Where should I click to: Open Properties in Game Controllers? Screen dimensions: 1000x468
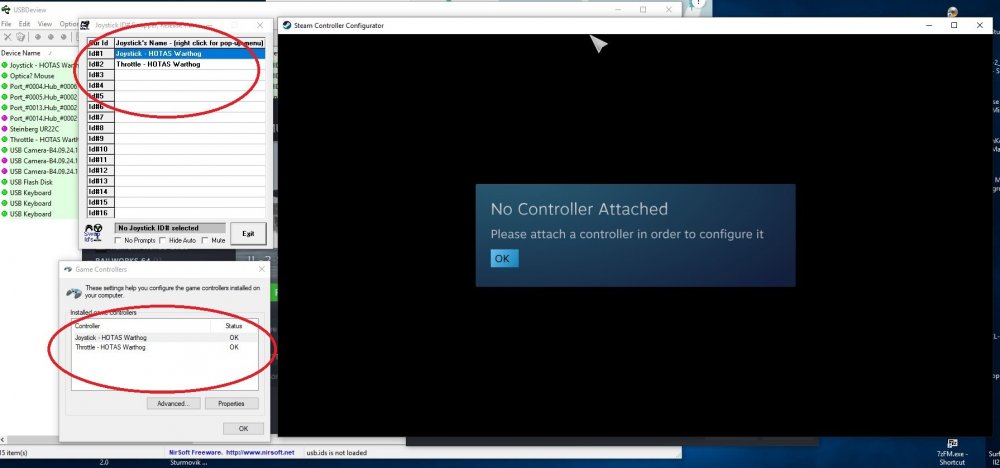pyautogui.click(x=232, y=404)
